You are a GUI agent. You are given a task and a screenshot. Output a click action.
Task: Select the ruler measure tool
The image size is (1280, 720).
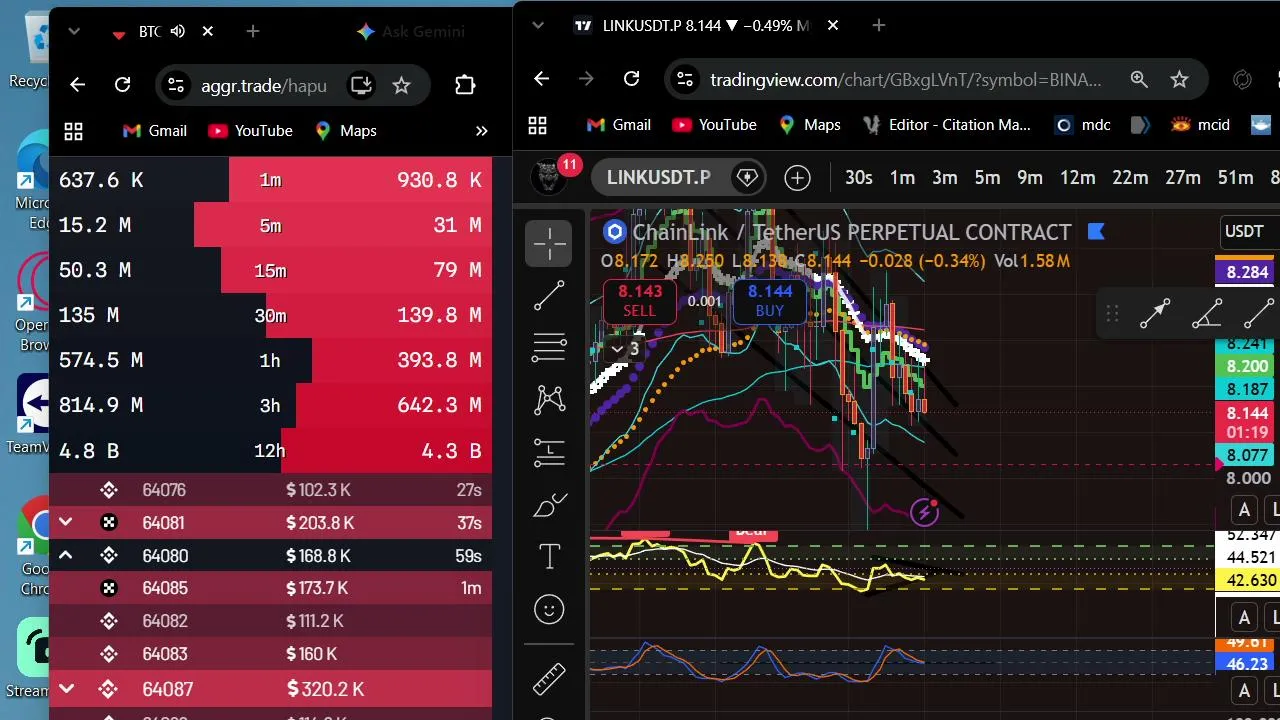point(549,679)
